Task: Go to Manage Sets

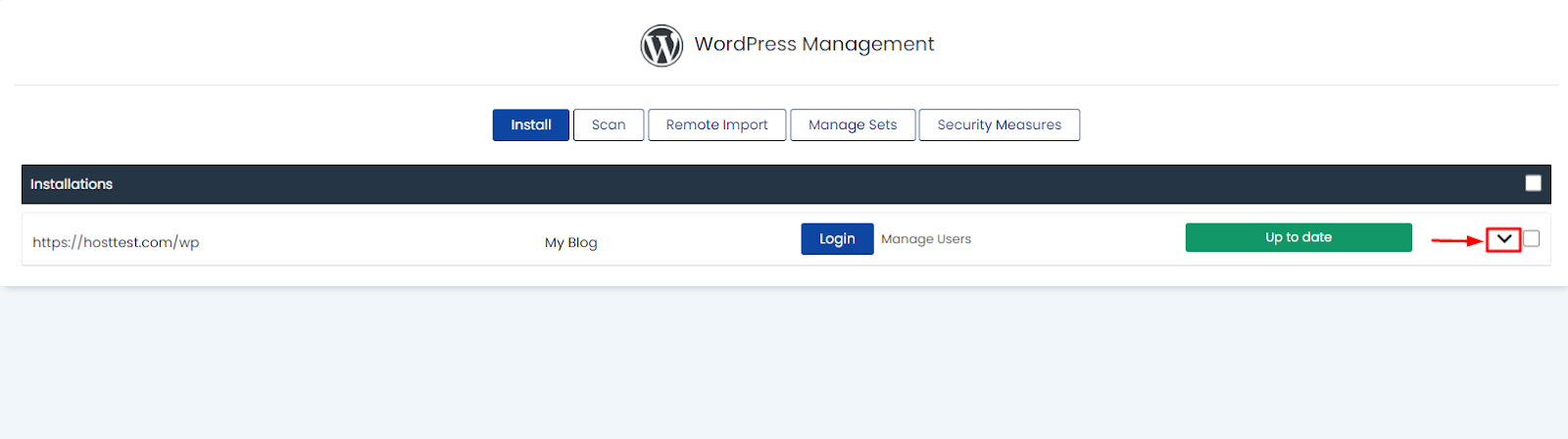Action: click(x=853, y=124)
